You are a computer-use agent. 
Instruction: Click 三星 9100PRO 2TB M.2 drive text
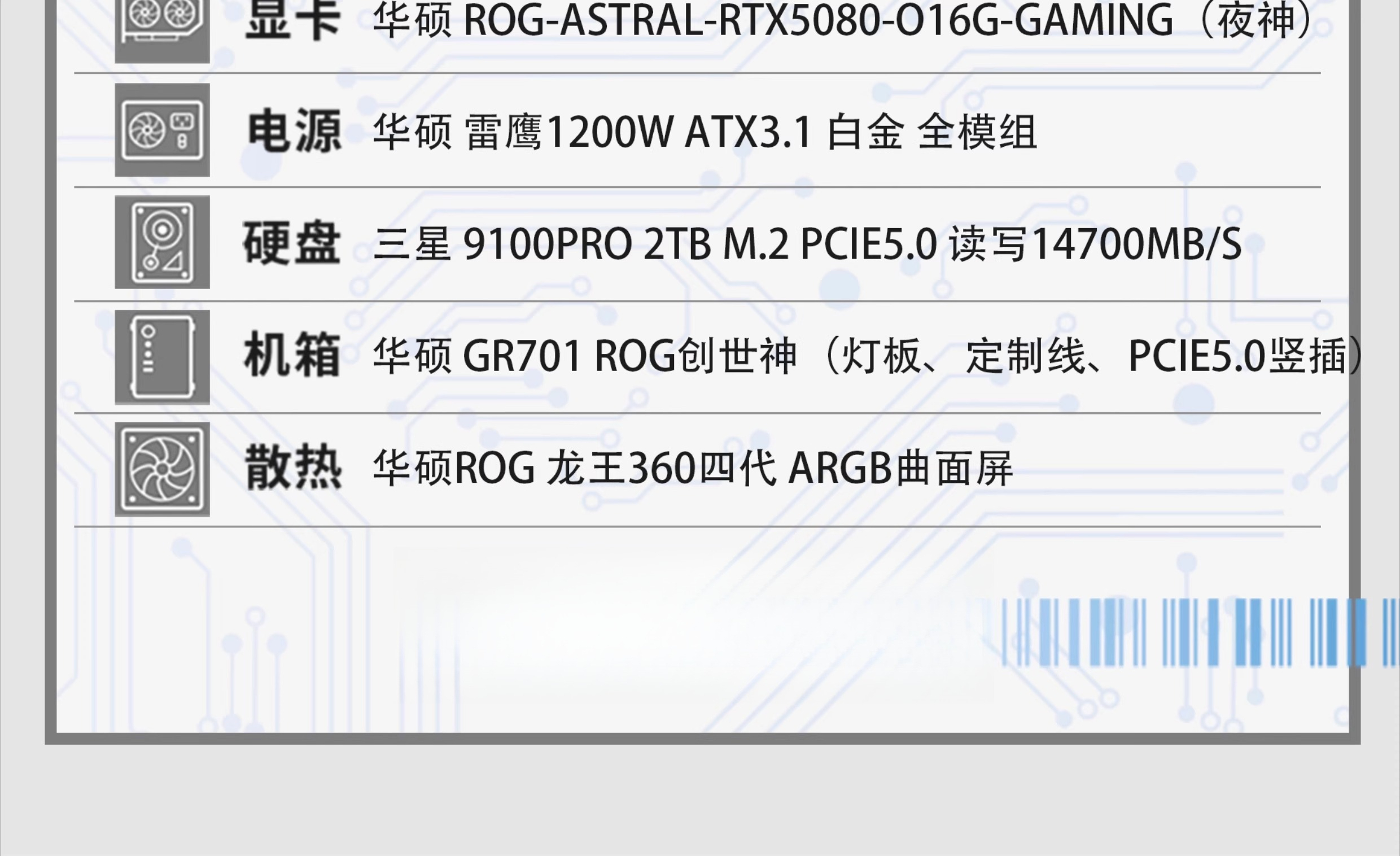click(x=581, y=244)
